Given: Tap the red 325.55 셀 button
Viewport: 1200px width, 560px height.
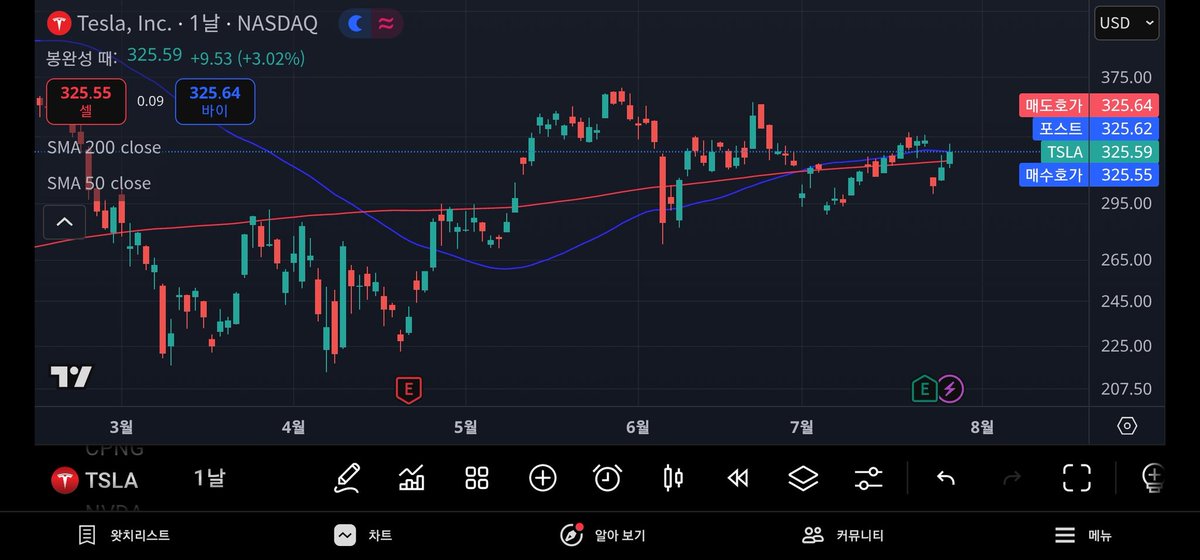Looking at the screenshot, I should [86, 101].
